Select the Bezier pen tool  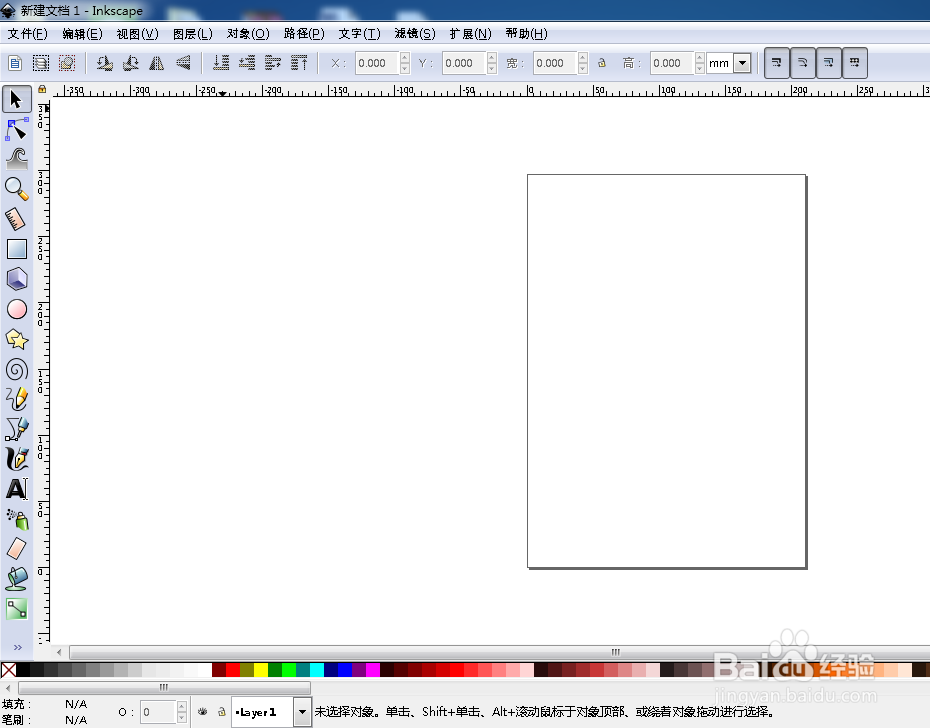point(17,429)
